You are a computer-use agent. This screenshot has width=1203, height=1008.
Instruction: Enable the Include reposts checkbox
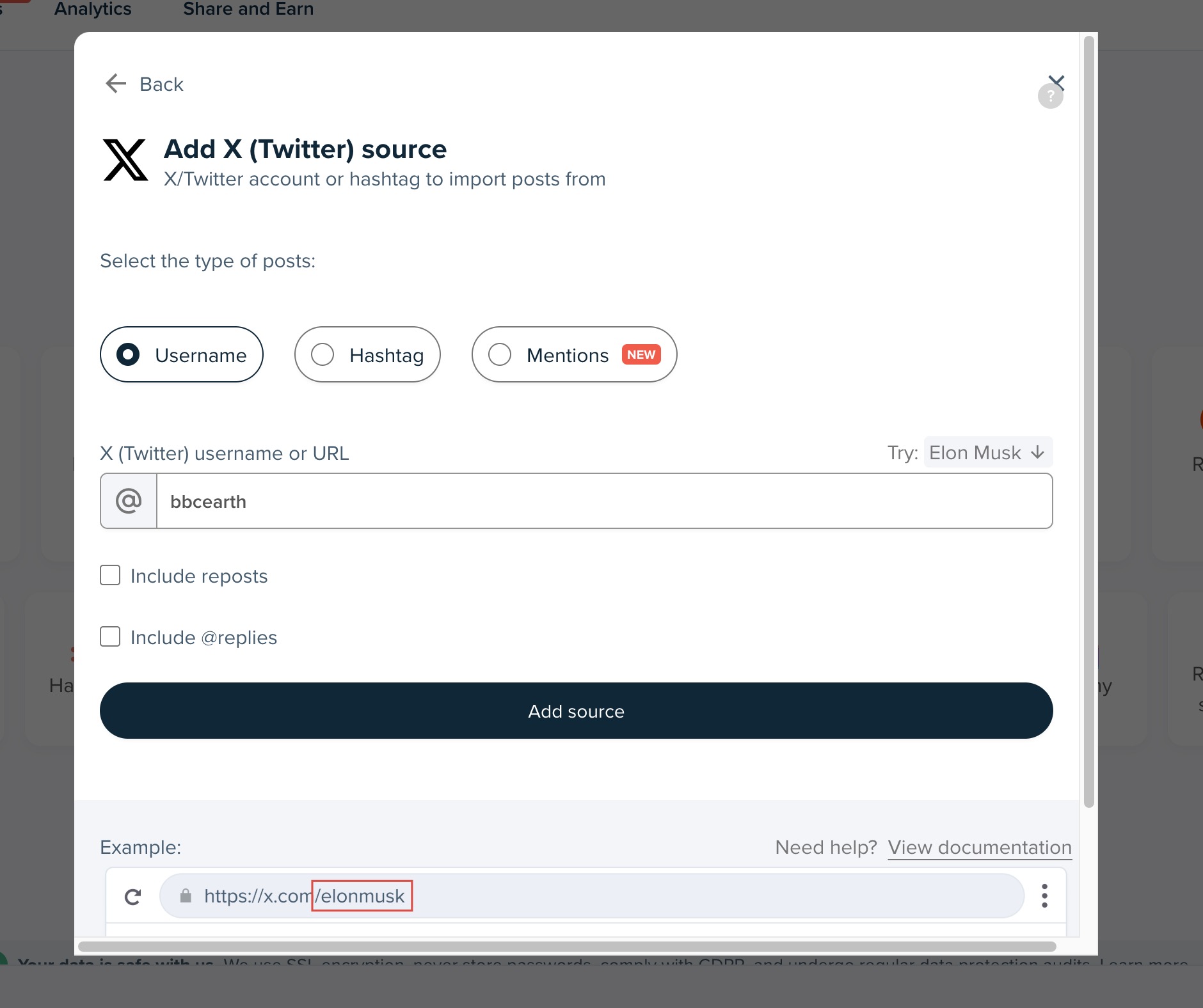(110, 575)
